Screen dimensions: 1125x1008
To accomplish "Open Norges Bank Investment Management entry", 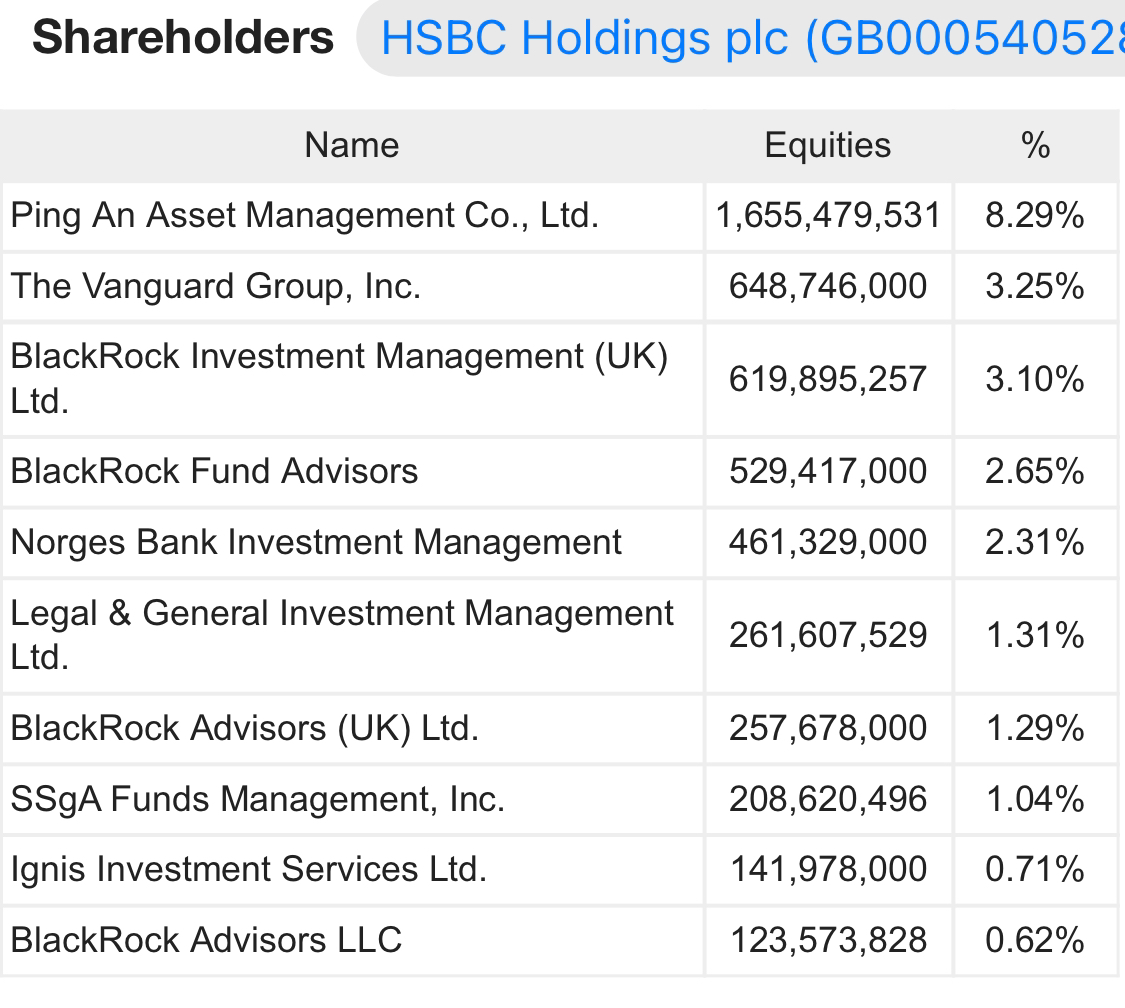I will [x=316, y=542].
